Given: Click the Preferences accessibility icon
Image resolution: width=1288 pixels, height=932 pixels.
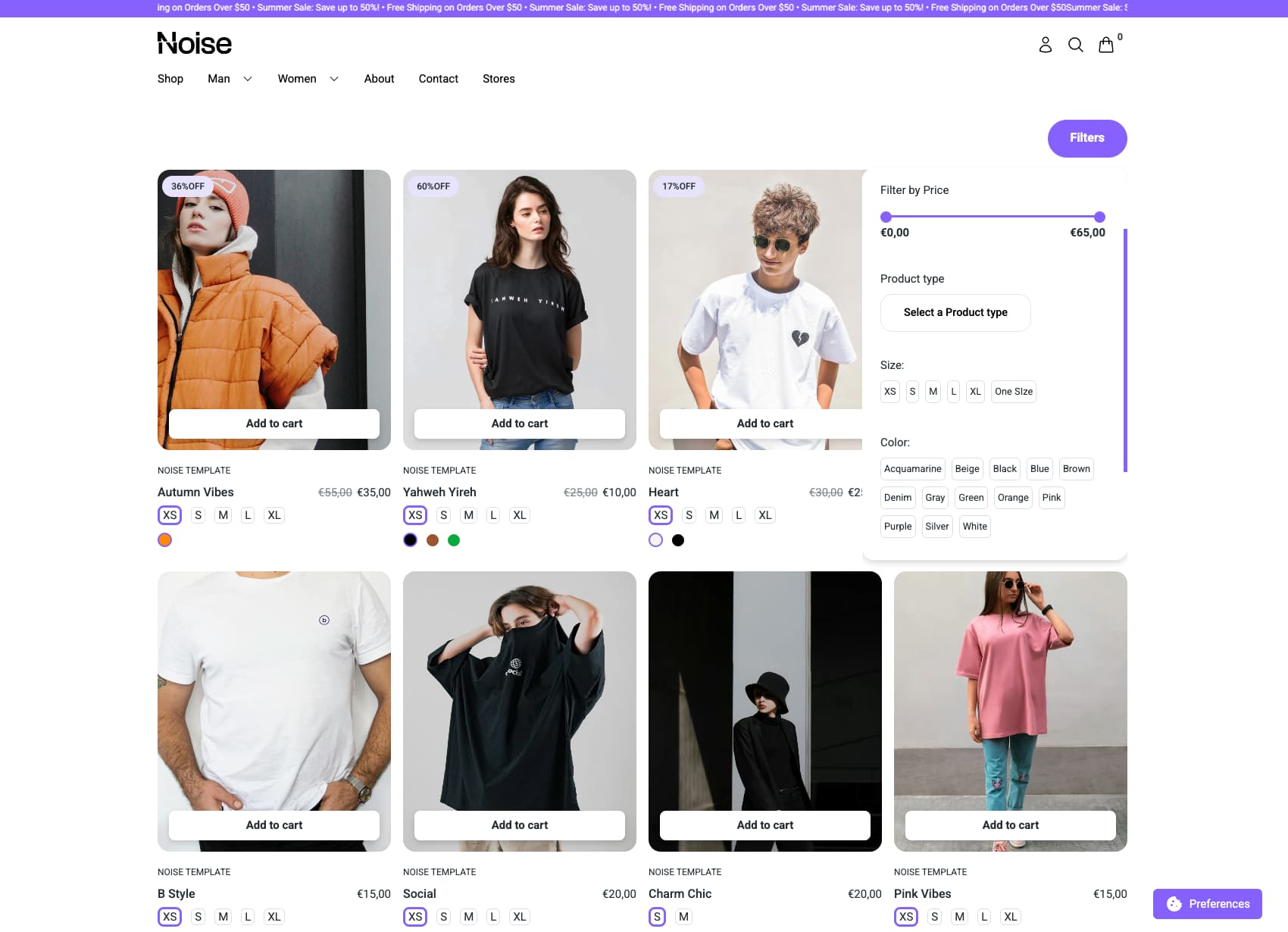Looking at the screenshot, I should pyautogui.click(x=1173, y=903).
